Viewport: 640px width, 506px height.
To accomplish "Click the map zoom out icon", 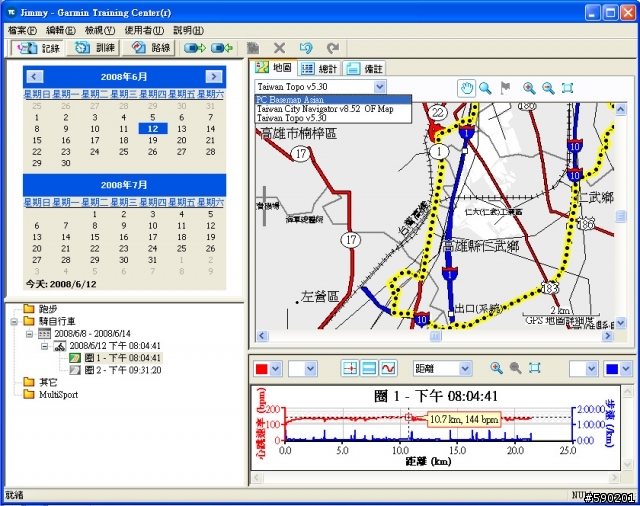I will pyautogui.click(x=548, y=88).
